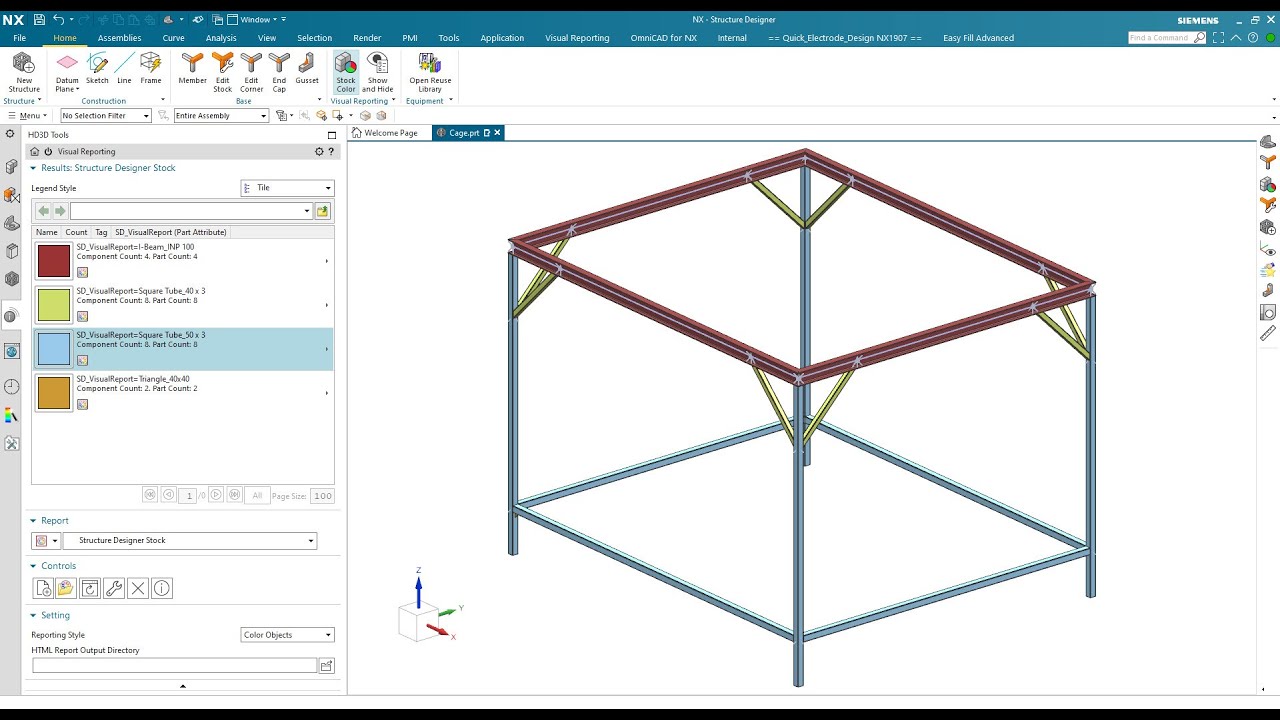Viewport: 1280px width, 720px height.
Task: Refresh the report in Controls
Action: pos(90,588)
